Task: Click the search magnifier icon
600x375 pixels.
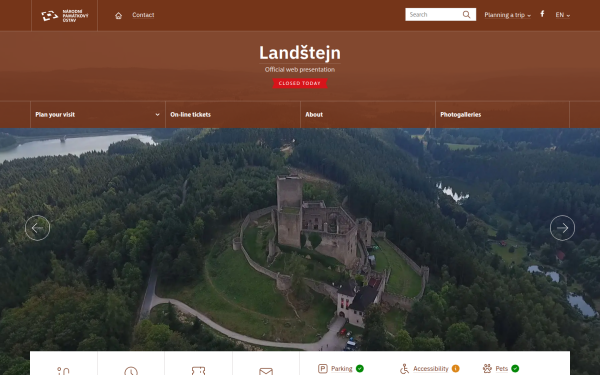Action: [466, 15]
